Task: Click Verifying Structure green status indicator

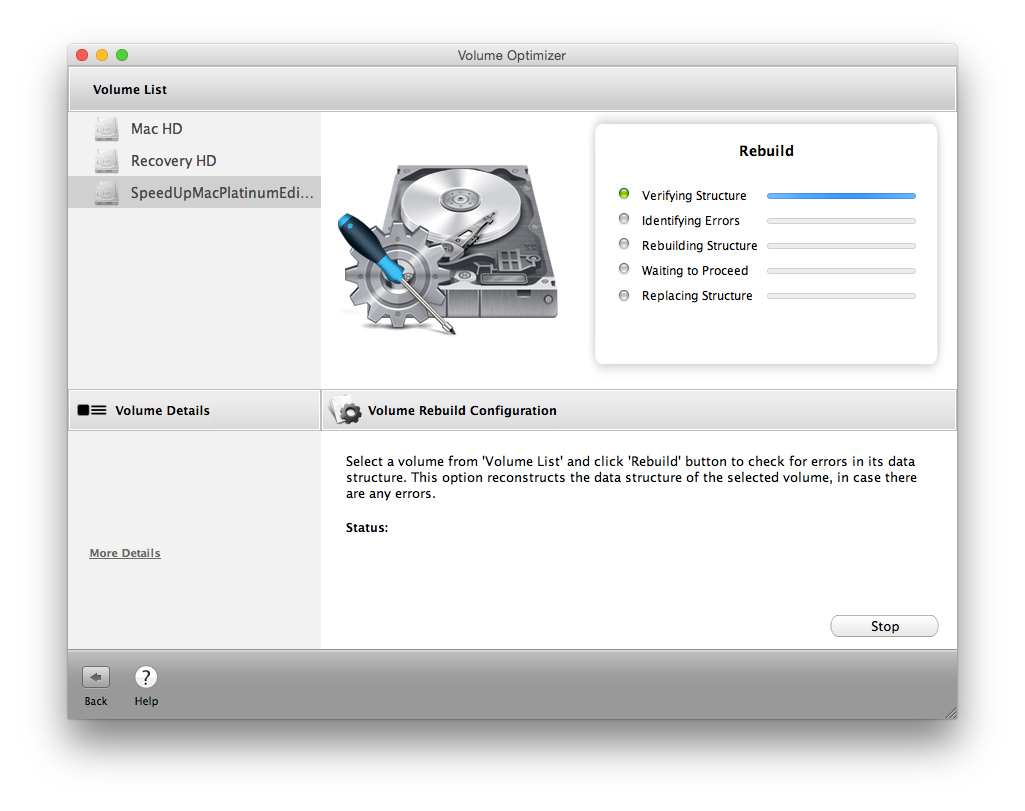Action: 624,194
